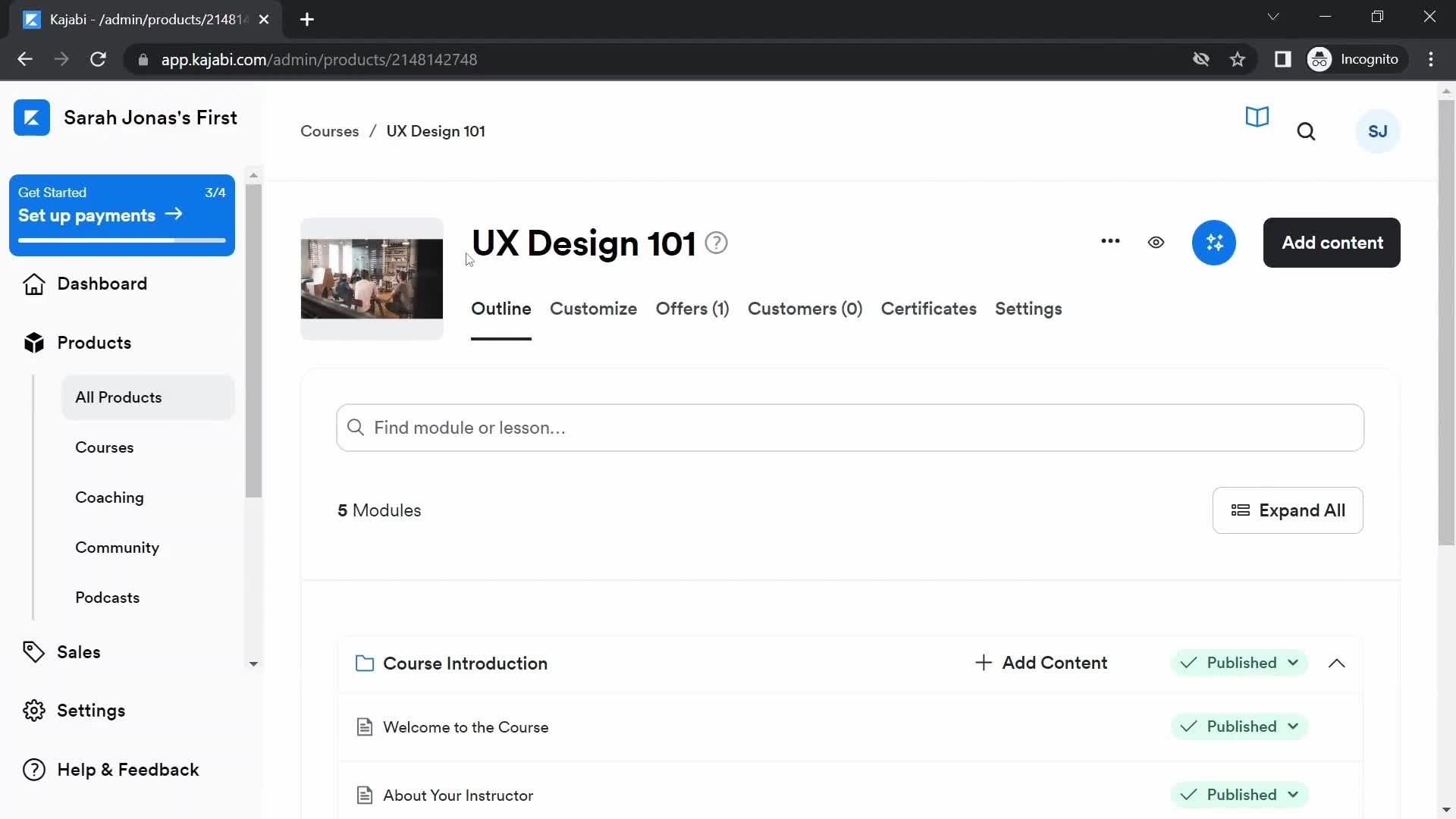Open Published dropdown for Course Introduction
The width and height of the screenshot is (1456, 819).
1239,663
